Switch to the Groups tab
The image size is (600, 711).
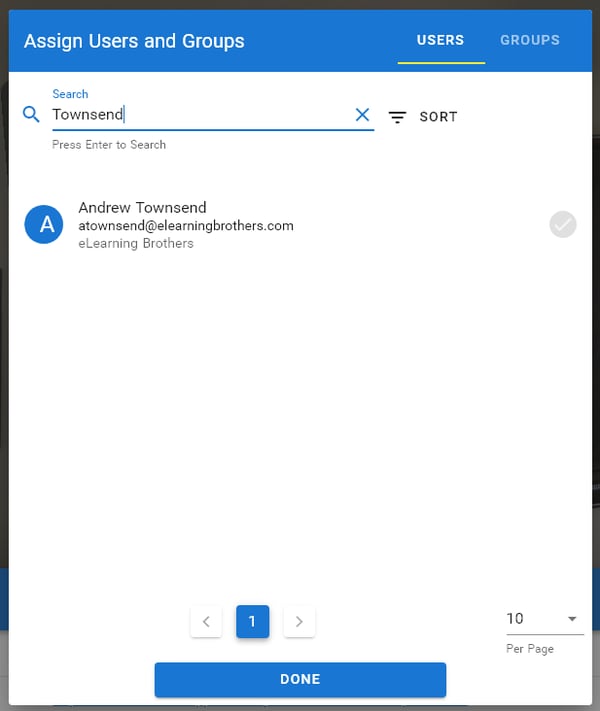(530, 40)
